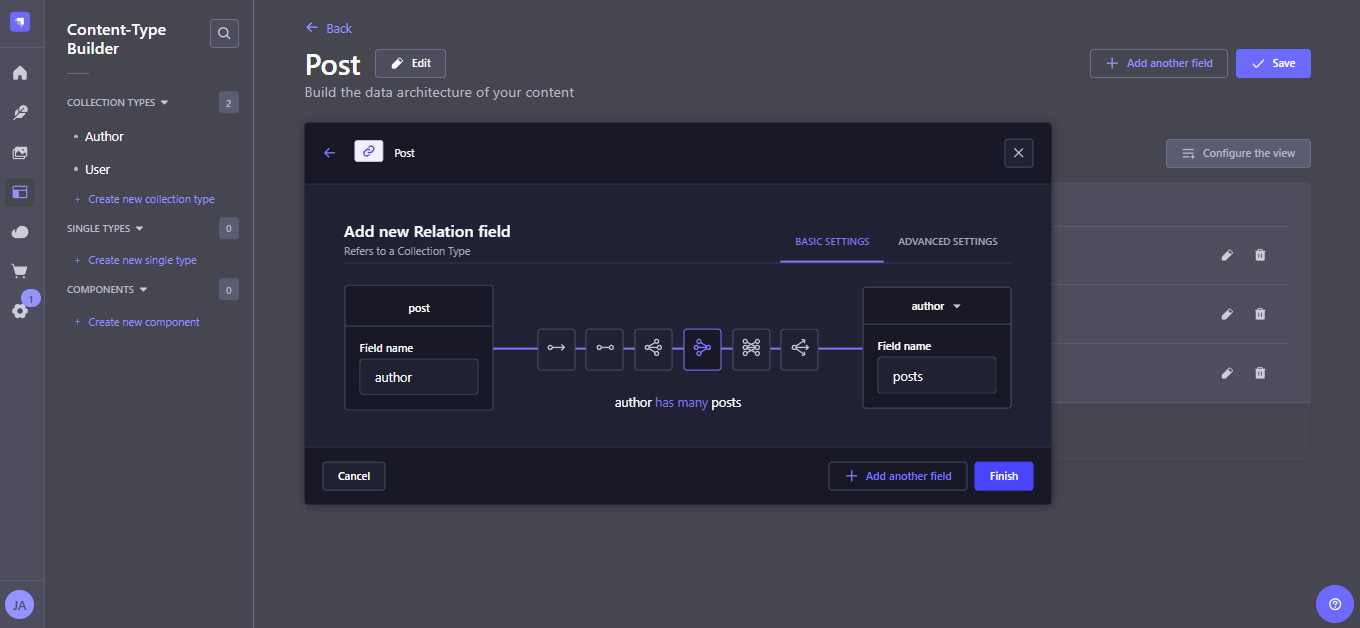Viewport: 1360px width, 628px height.
Task: Click the Create new collection type link
Action: (151, 199)
